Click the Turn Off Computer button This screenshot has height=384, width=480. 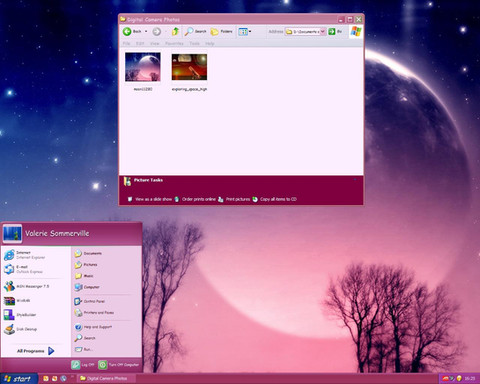(119, 365)
